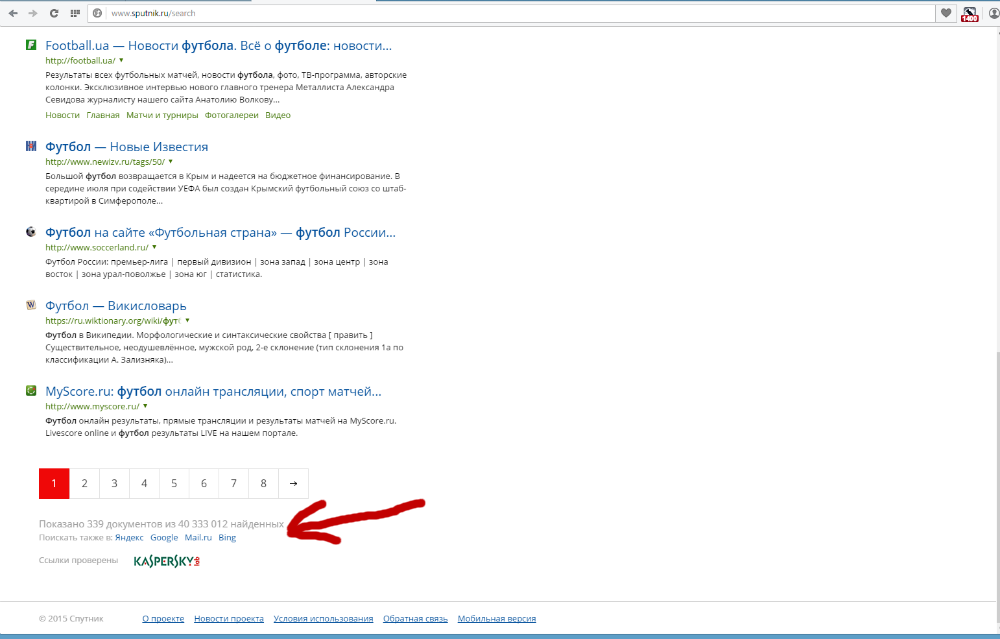Click the http://www.newizv.ru/tags/50/ URL
This screenshot has height=639, width=1000.
(x=105, y=161)
